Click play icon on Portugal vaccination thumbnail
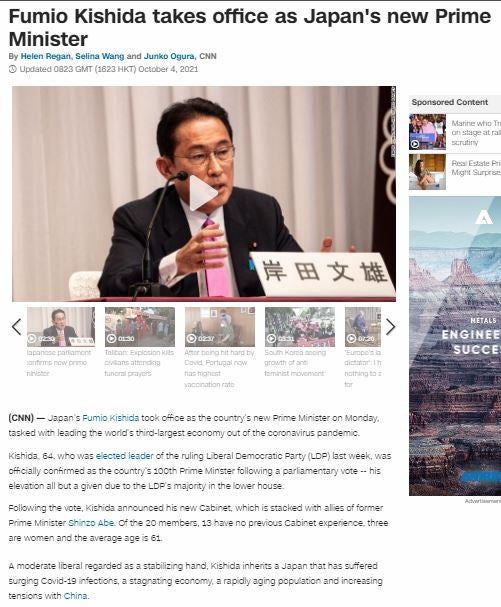 coord(191,338)
